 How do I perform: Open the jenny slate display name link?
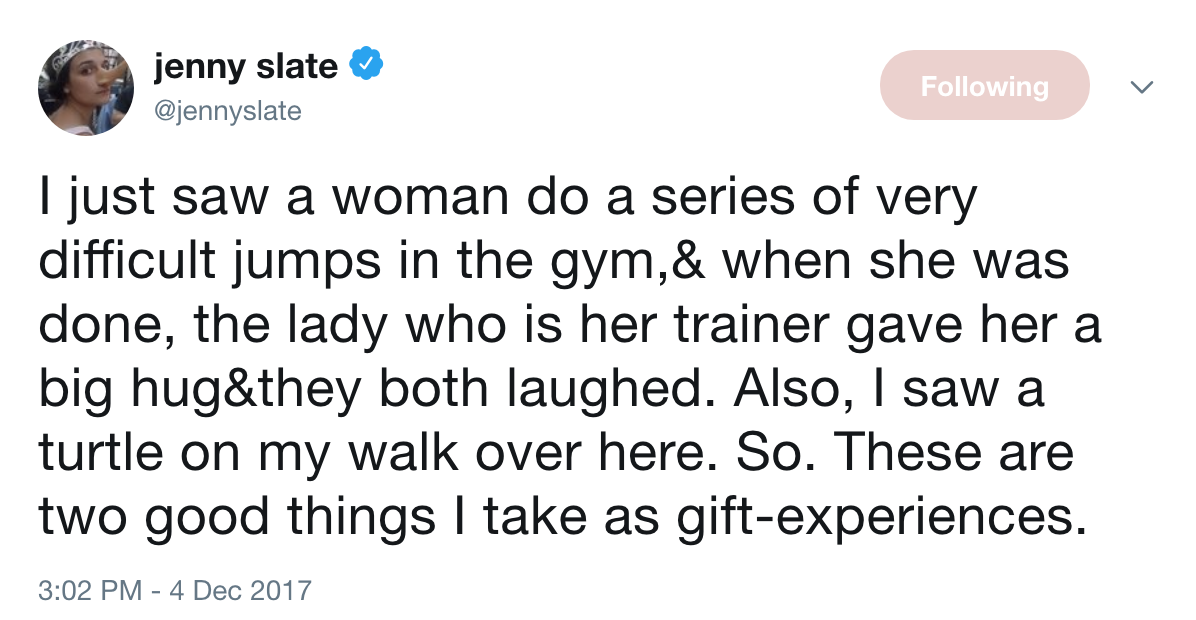coord(245,67)
